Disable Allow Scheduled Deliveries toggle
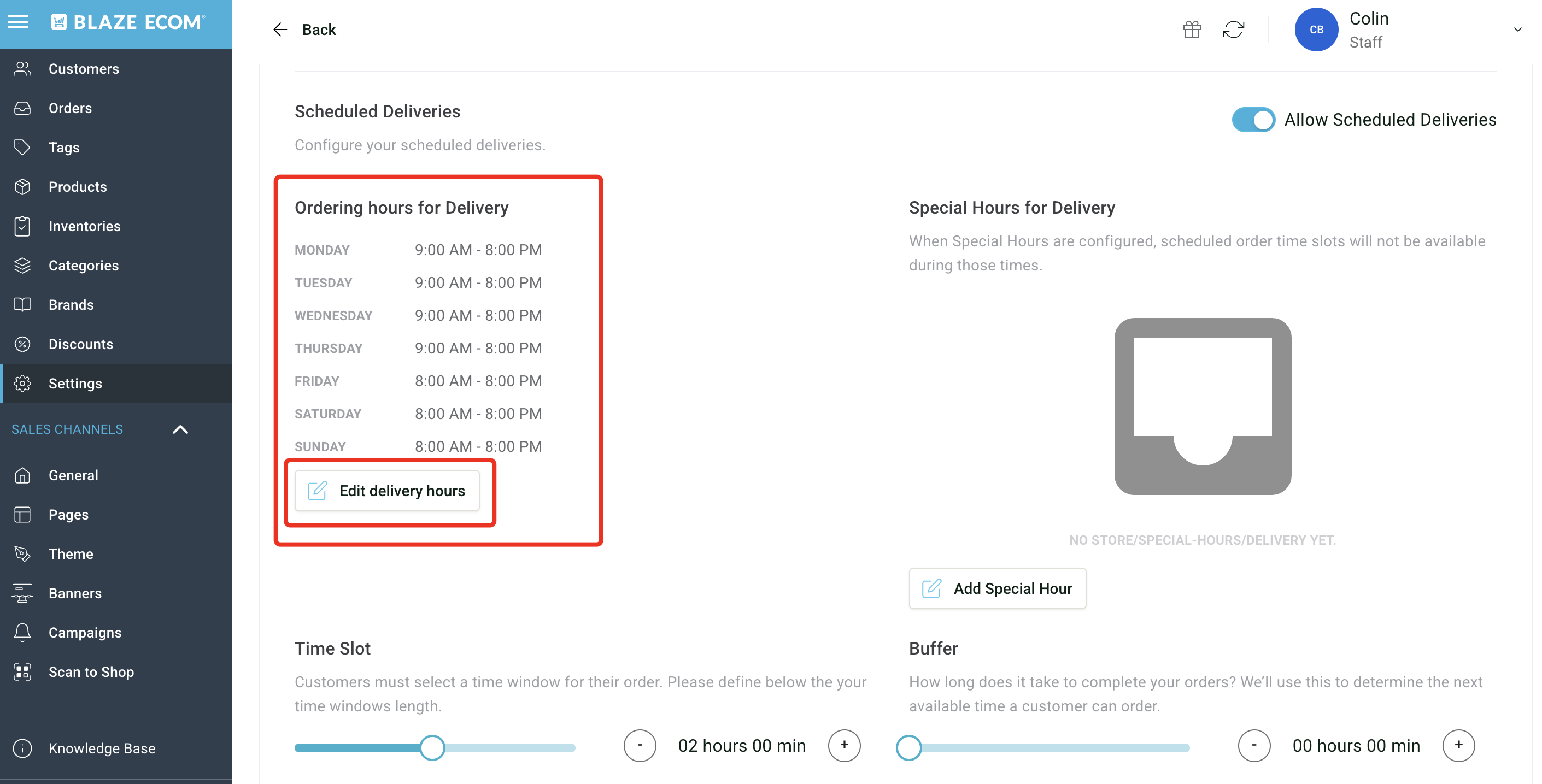The height and width of the screenshot is (784, 1542). [x=1253, y=120]
